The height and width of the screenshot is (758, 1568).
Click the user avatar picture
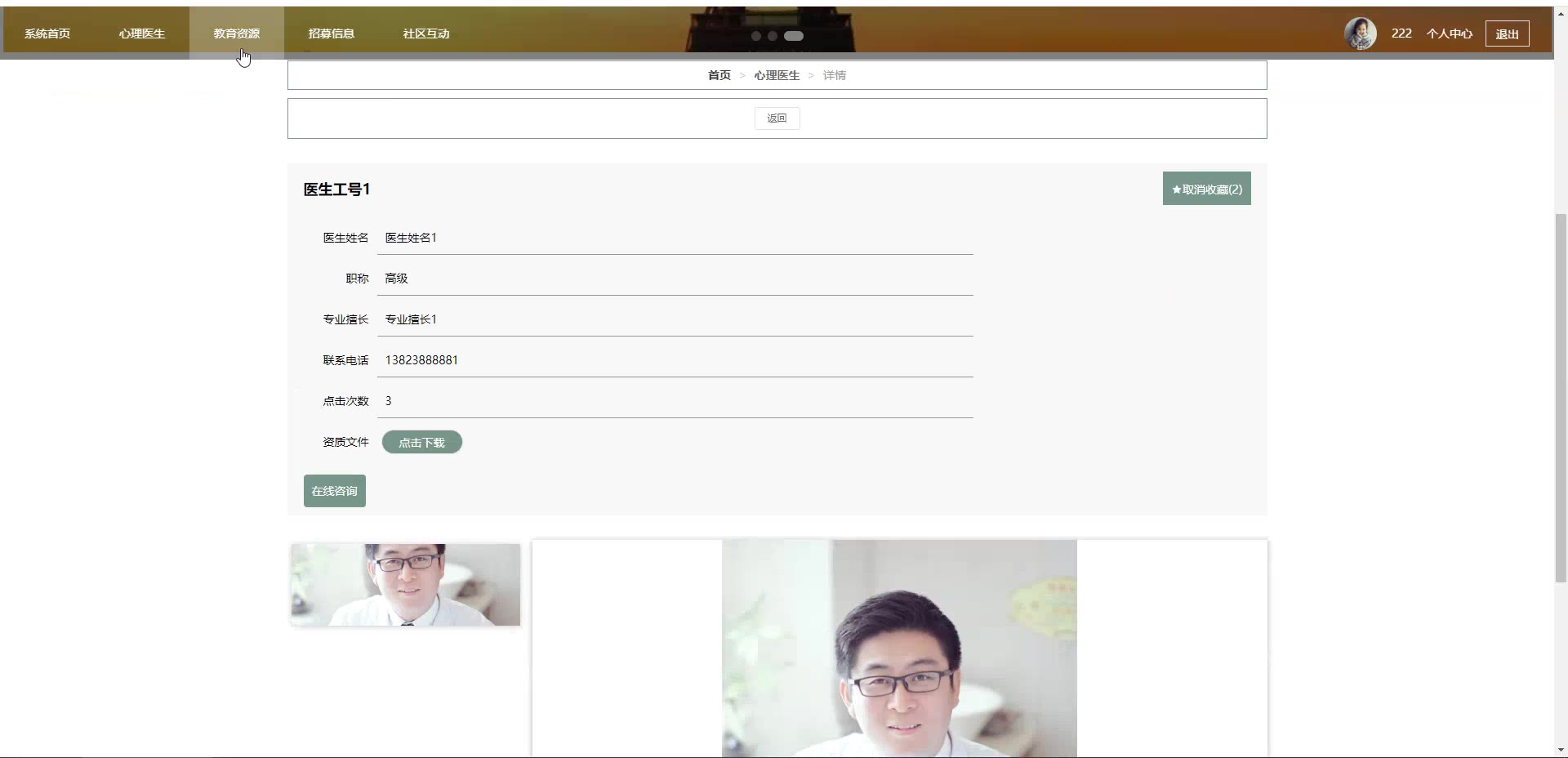click(x=1361, y=33)
